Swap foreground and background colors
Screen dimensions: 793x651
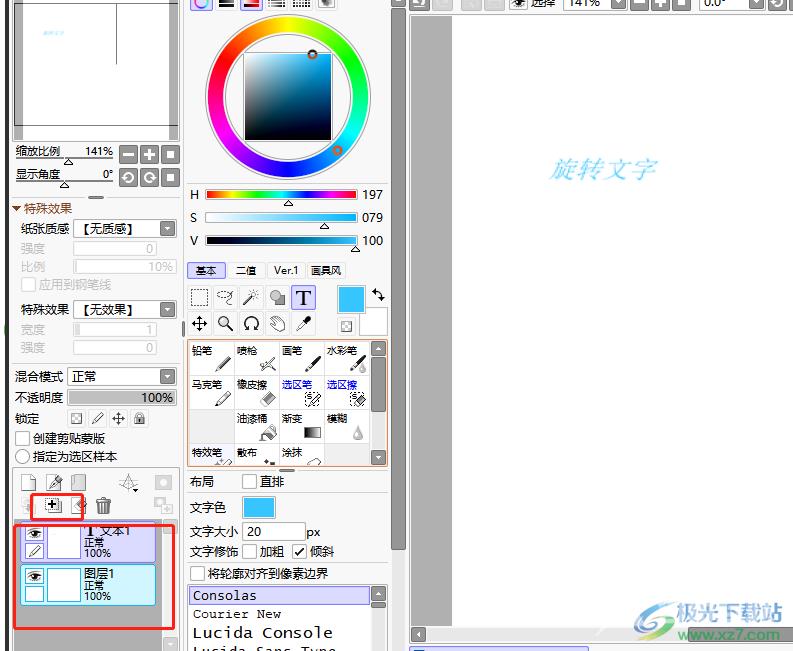point(378,294)
